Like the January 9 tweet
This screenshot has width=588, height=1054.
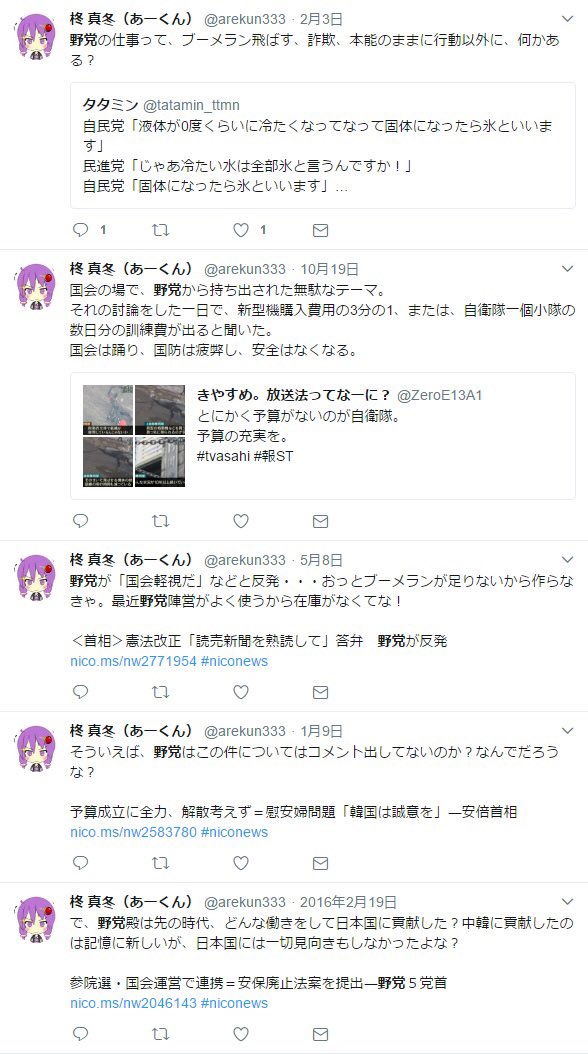click(x=241, y=863)
